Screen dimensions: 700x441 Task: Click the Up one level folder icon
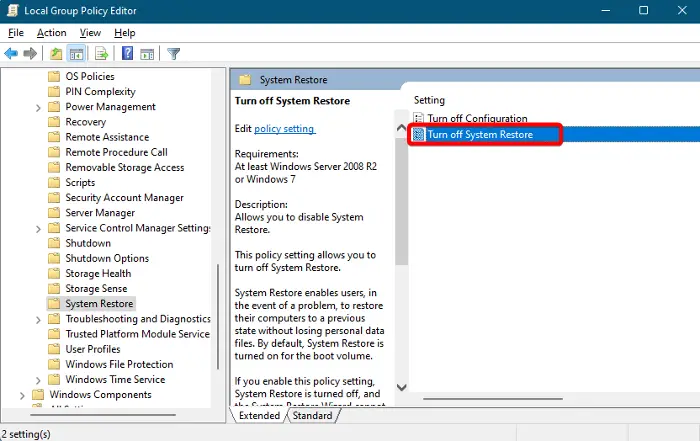(x=56, y=54)
